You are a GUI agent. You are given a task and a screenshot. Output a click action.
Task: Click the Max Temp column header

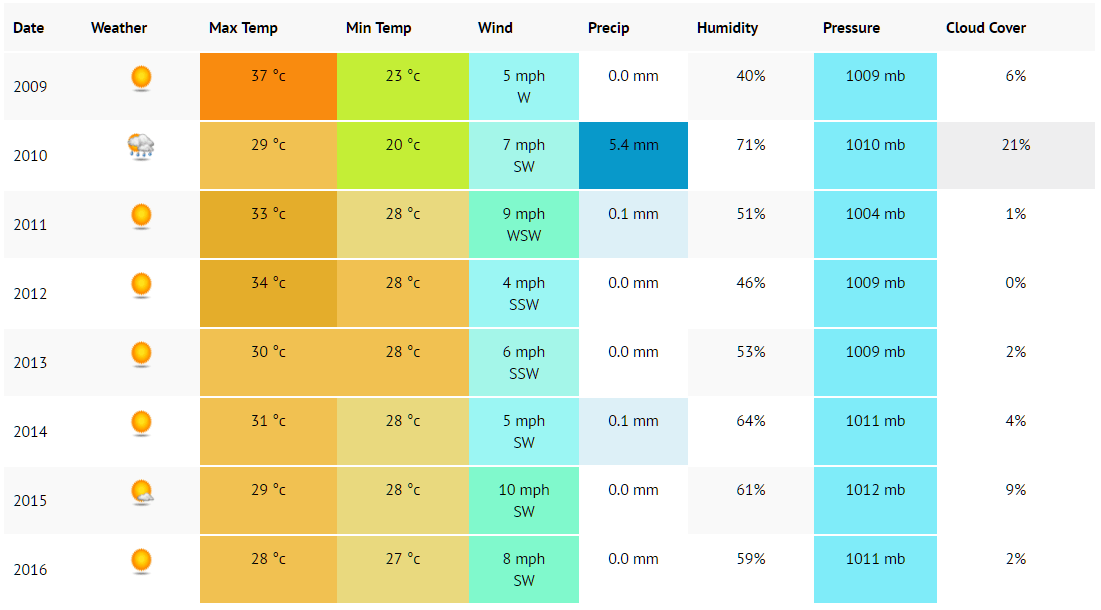243,28
